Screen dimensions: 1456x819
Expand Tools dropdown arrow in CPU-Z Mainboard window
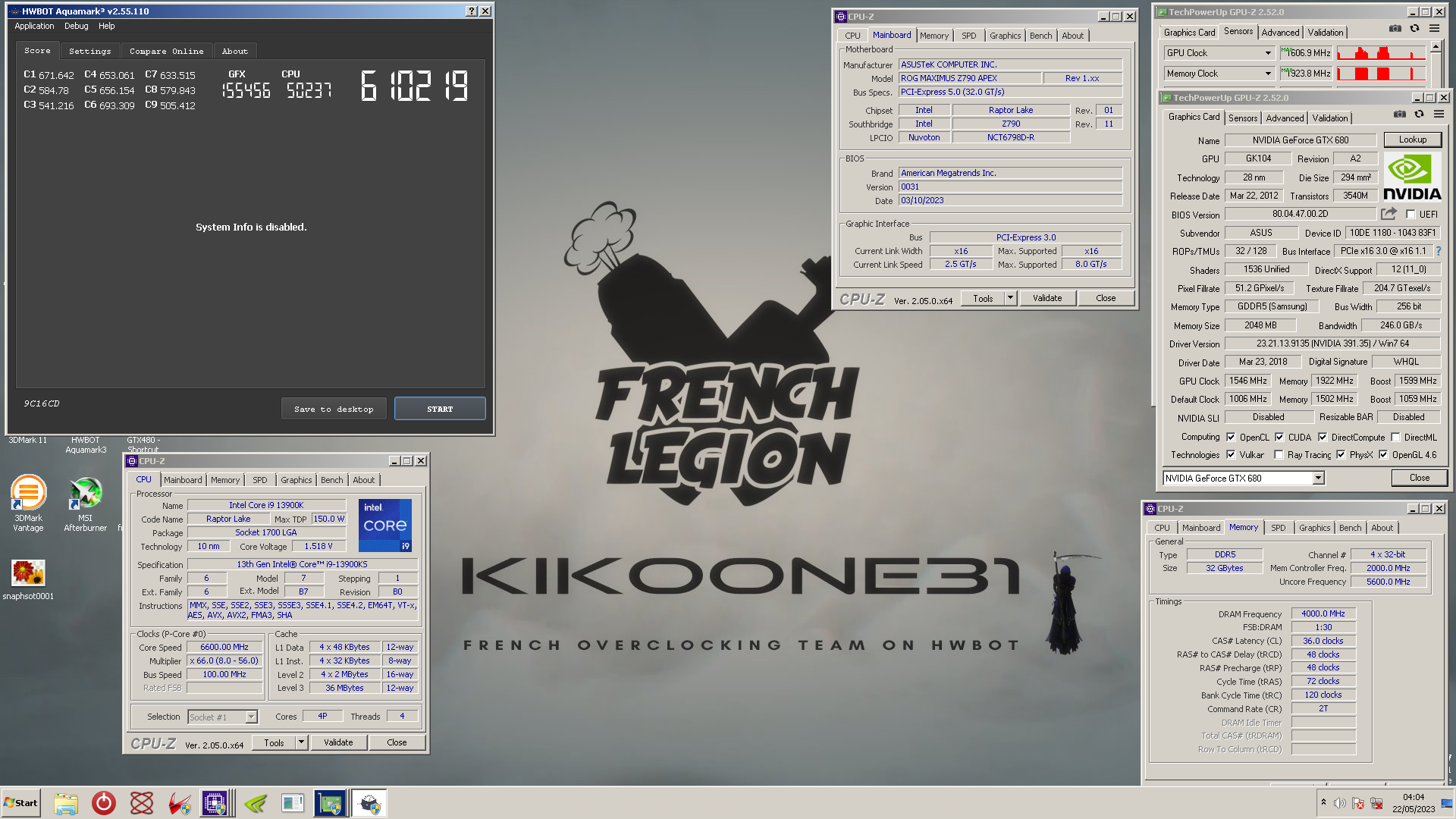tap(1010, 298)
